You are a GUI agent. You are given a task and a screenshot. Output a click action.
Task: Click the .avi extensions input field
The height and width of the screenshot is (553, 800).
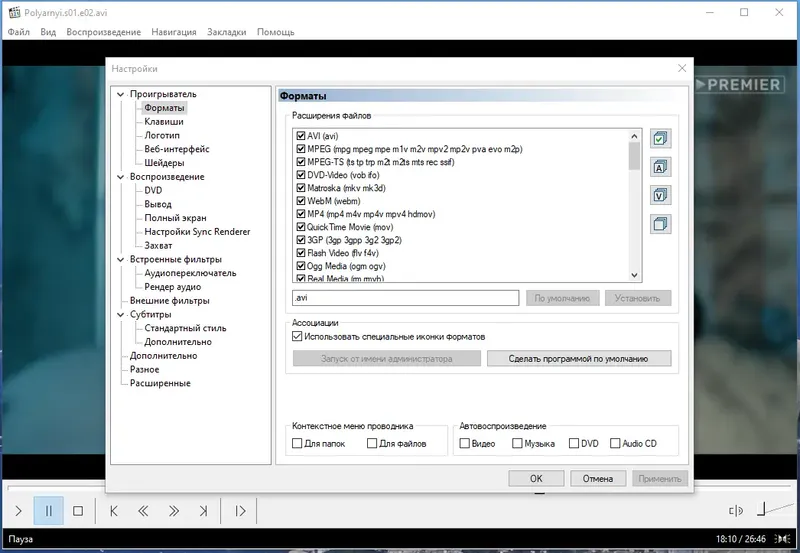tap(406, 298)
